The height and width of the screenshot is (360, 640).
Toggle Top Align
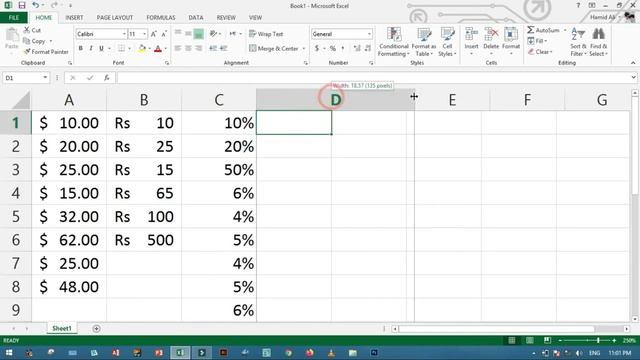(x=178, y=34)
